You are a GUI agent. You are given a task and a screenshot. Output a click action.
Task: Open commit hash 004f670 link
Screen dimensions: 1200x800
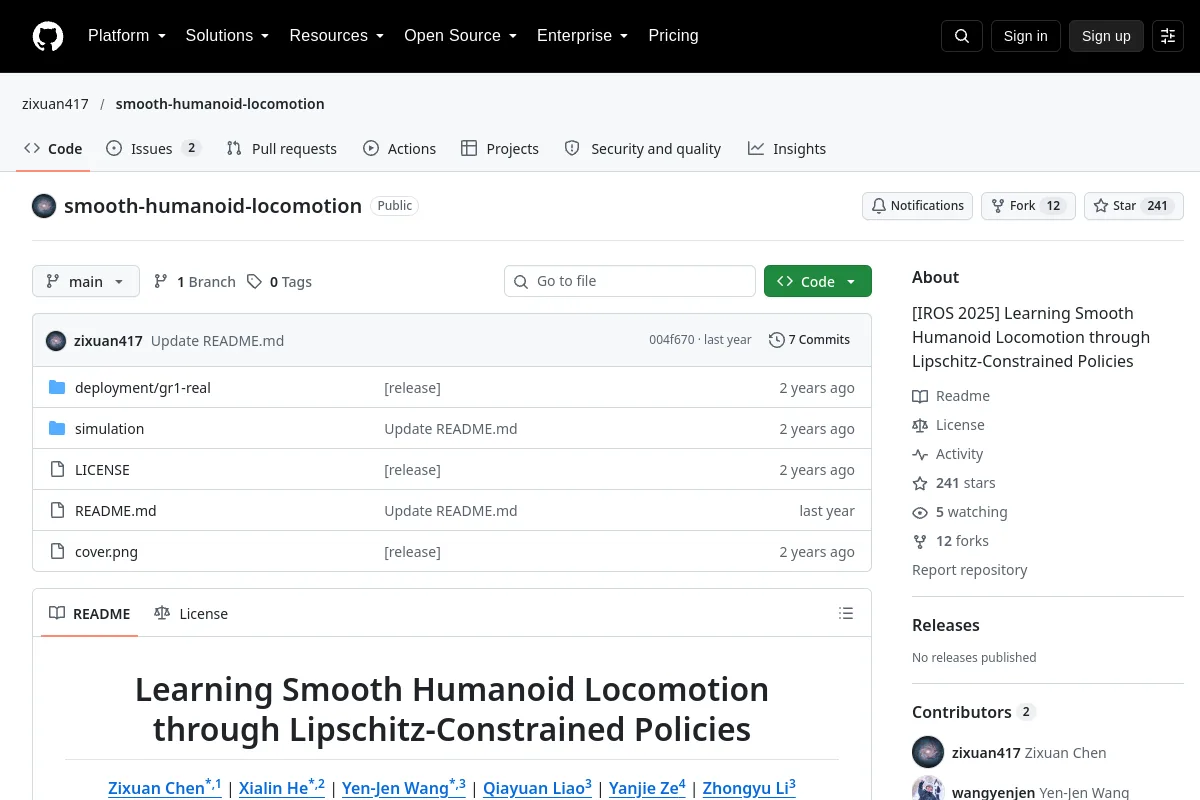point(671,340)
